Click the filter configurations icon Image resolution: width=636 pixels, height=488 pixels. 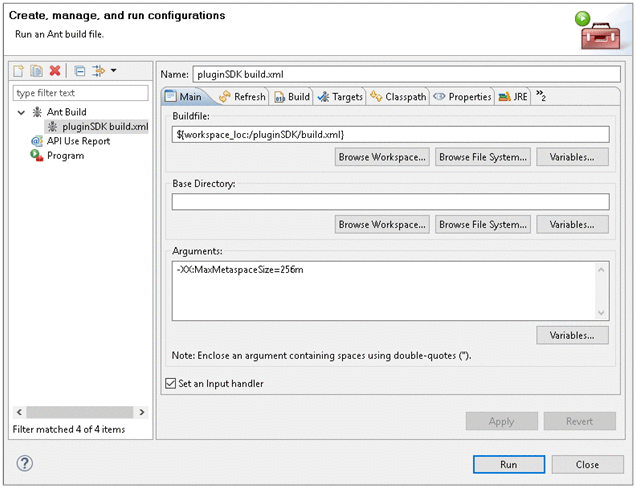98,71
